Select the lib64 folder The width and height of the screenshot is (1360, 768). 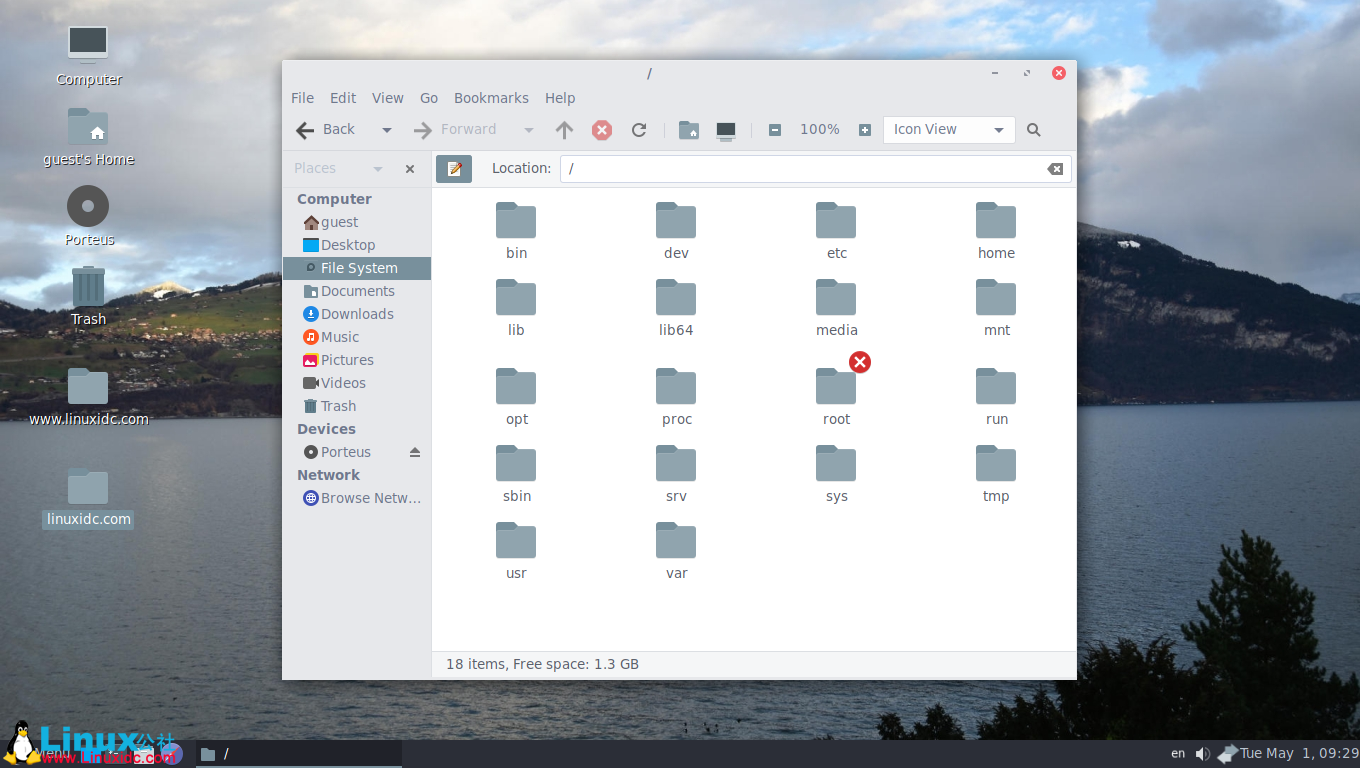676,308
